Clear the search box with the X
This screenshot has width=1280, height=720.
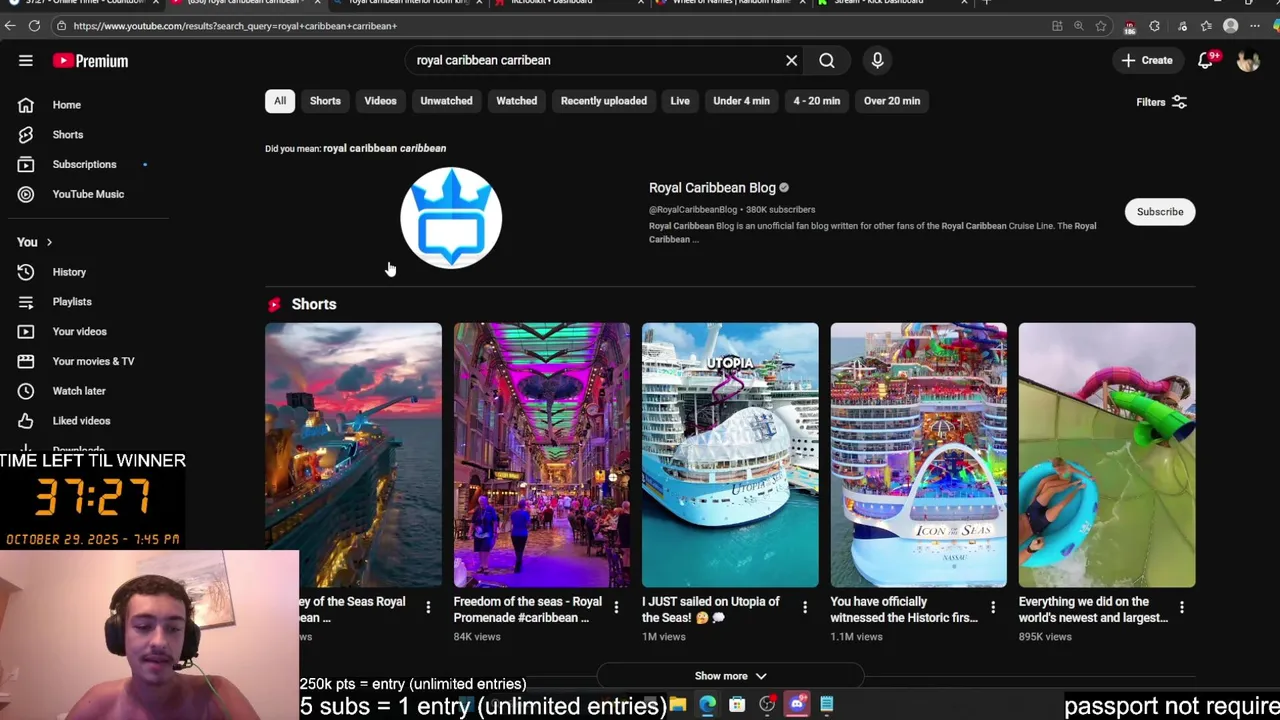pos(791,61)
